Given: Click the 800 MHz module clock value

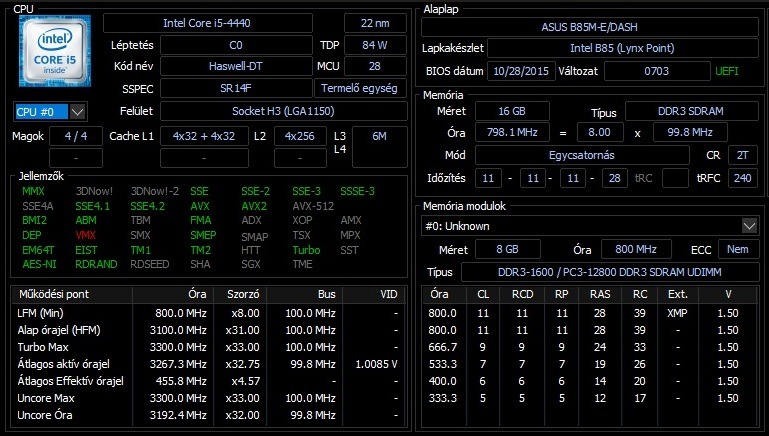Looking at the screenshot, I should coord(636,249).
